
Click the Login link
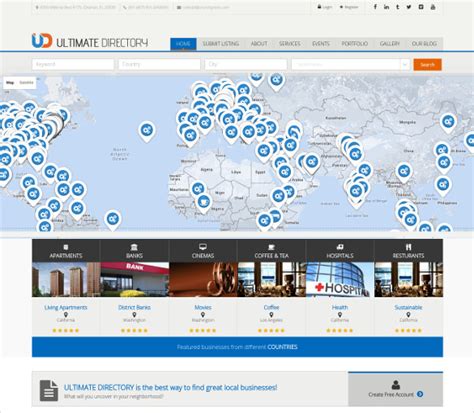click(325, 7)
